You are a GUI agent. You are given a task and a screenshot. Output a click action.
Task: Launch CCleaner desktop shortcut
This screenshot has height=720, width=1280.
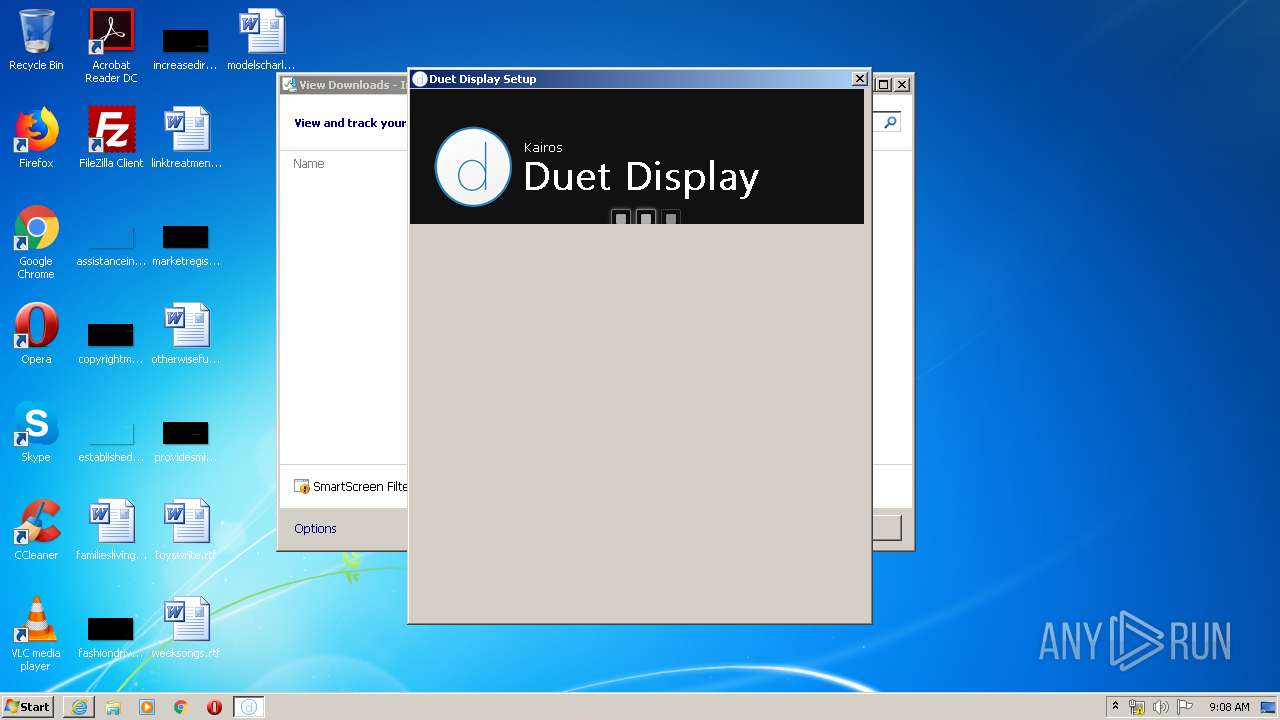[x=36, y=530]
